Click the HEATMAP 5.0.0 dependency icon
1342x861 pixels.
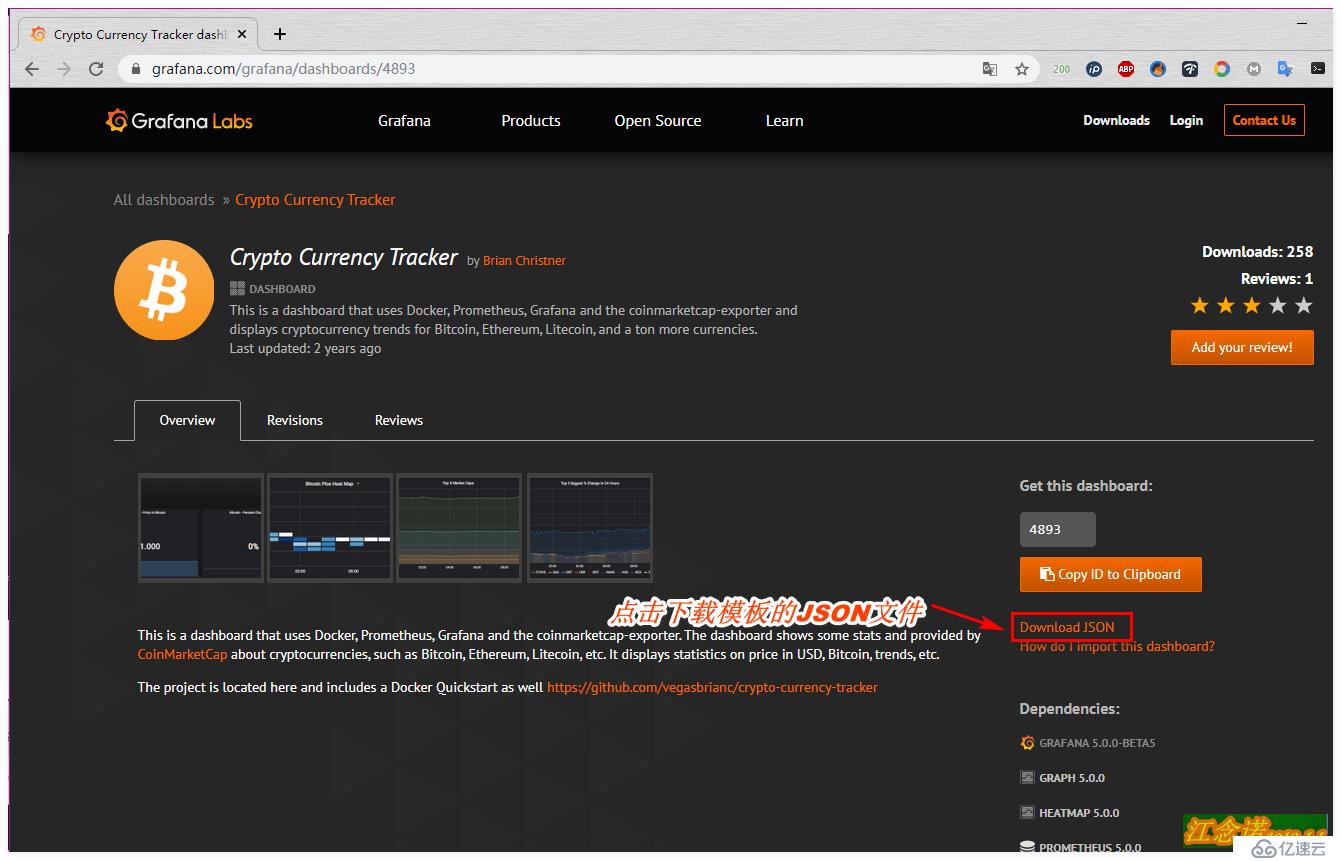pyautogui.click(x=1027, y=812)
